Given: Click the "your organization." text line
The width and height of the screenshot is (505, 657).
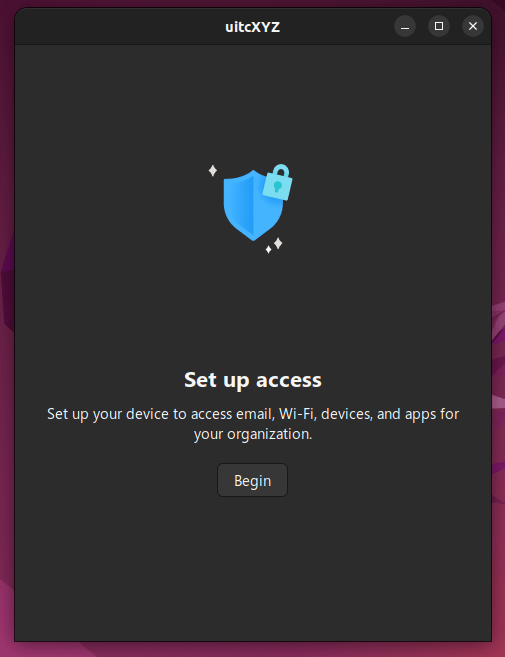Looking at the screenshot, I should pyautogui.click(x=253, y=434).
